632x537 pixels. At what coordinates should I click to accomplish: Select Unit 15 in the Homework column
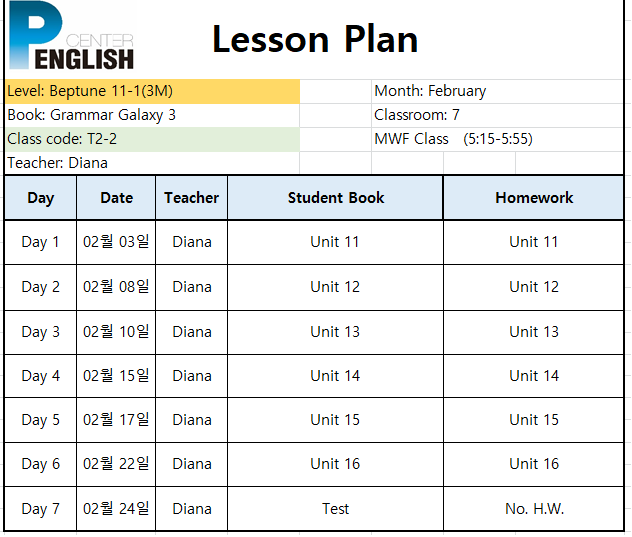[534, 420]
